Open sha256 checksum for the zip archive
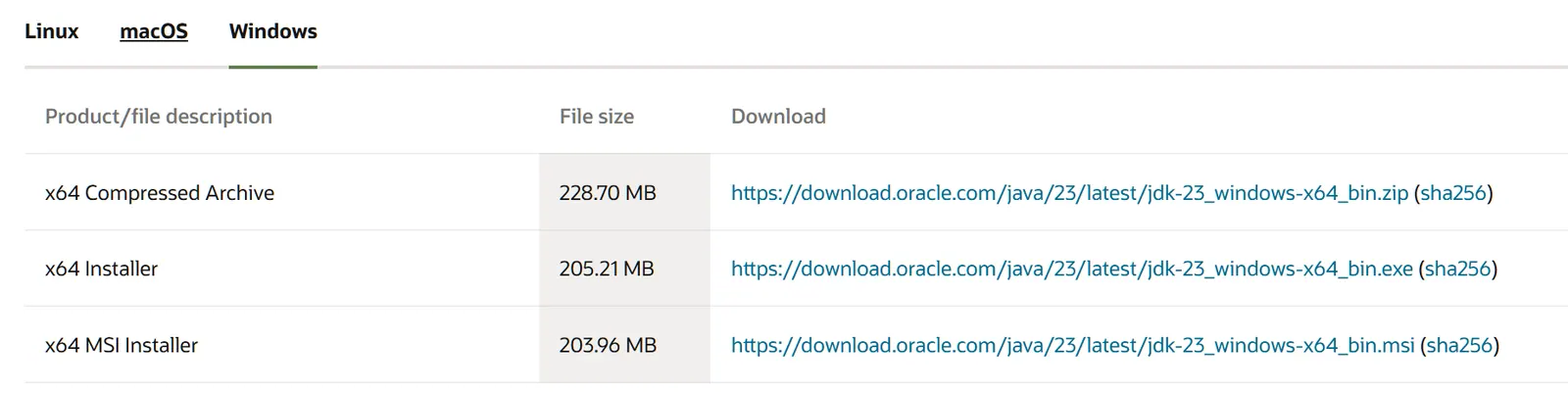Screen dimensions: 1568x394 click(x=1453, y=193)
